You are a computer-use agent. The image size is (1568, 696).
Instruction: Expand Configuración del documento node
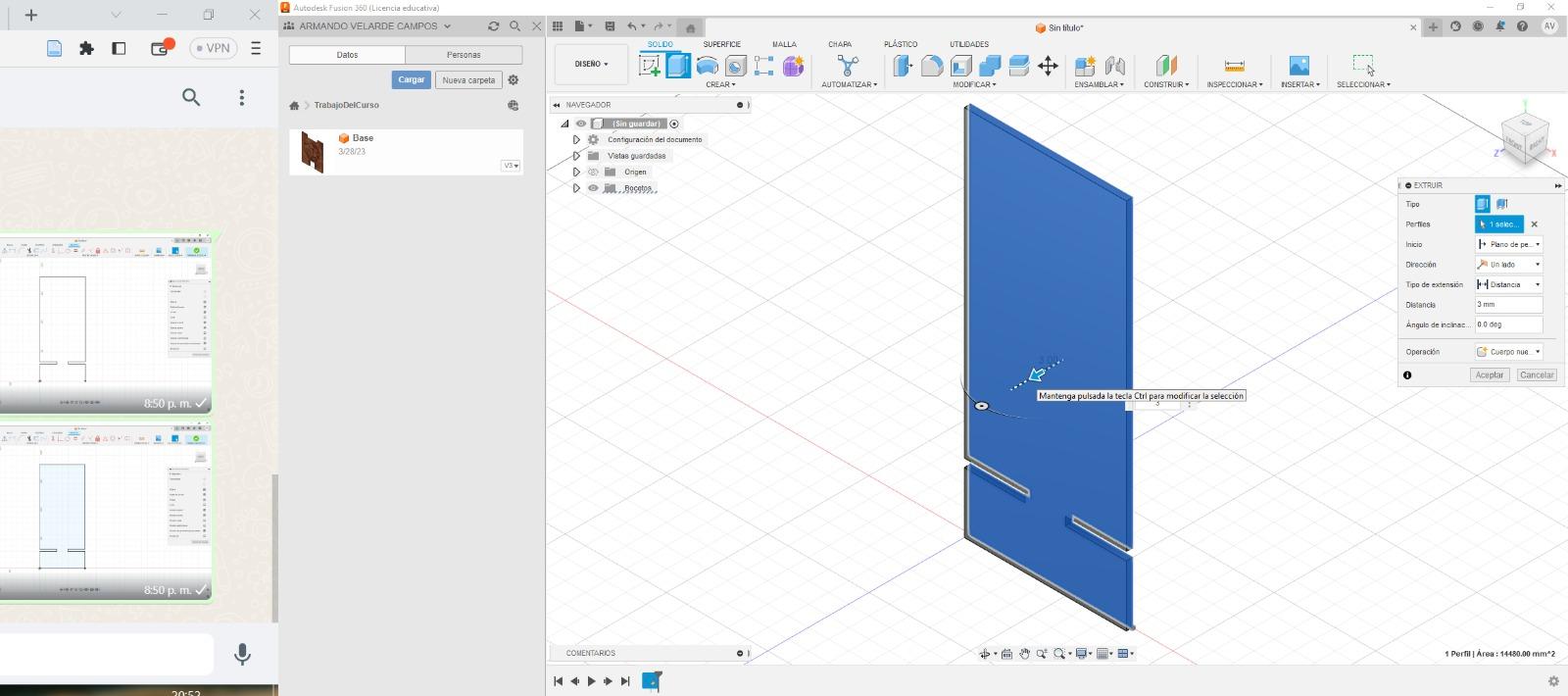[x=576, y=139]
